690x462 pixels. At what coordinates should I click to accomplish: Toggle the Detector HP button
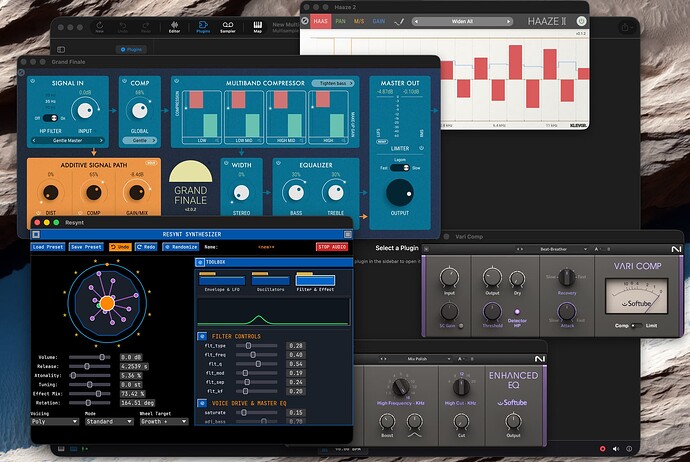(x=517, y=312)
